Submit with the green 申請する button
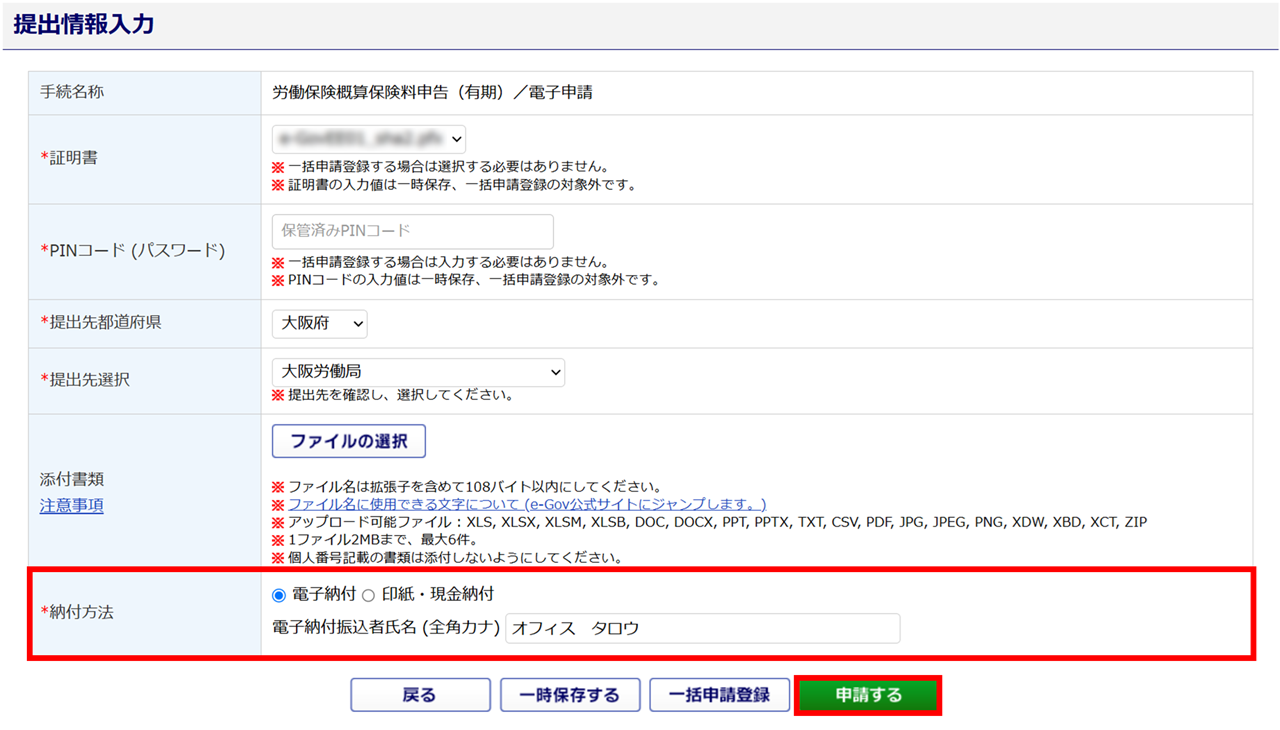This screenshot has width=1280, height=730. 868,695
